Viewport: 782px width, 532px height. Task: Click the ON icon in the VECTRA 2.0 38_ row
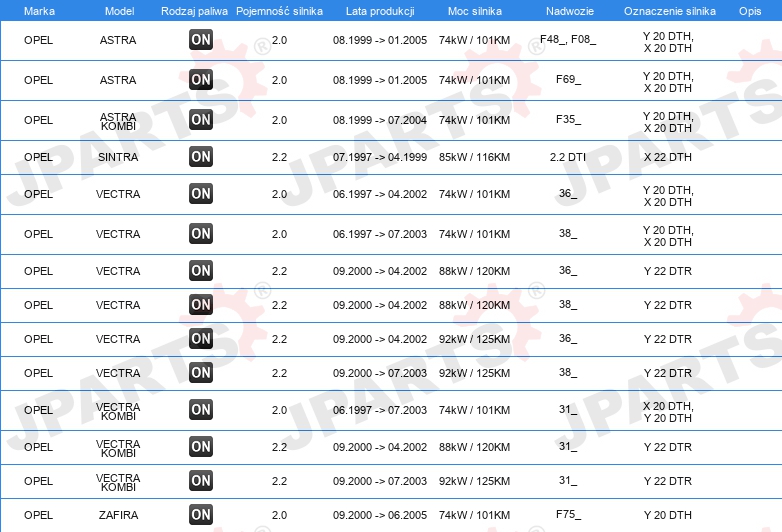[201, 234]
